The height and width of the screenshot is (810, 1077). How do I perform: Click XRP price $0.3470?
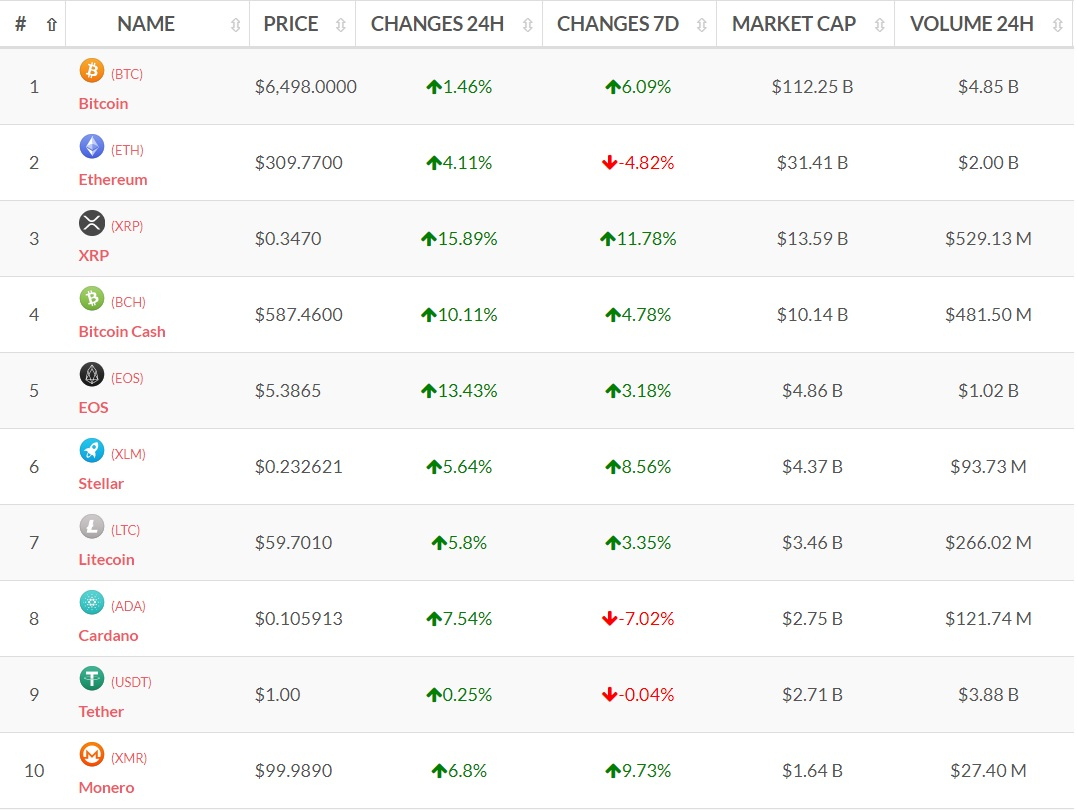288,239
